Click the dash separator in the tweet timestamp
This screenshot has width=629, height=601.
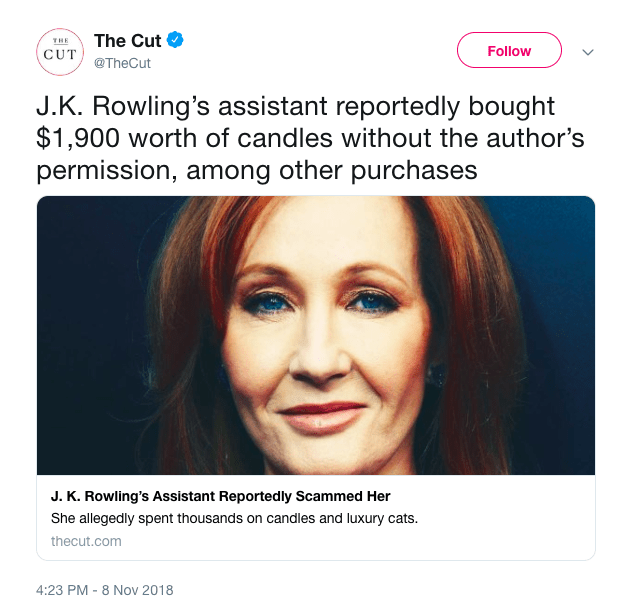click(x=98, y=591)
